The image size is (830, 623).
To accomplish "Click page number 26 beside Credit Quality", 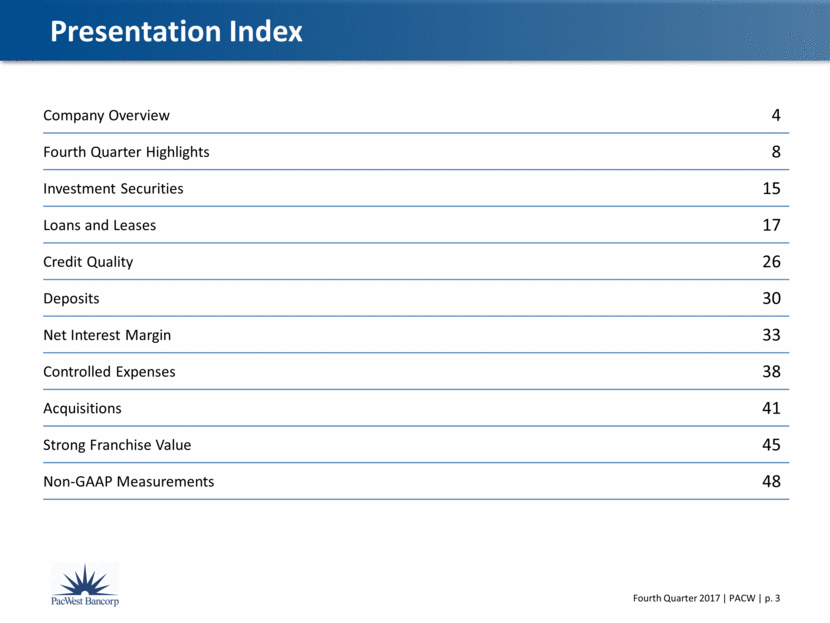I will coord(771,261).
